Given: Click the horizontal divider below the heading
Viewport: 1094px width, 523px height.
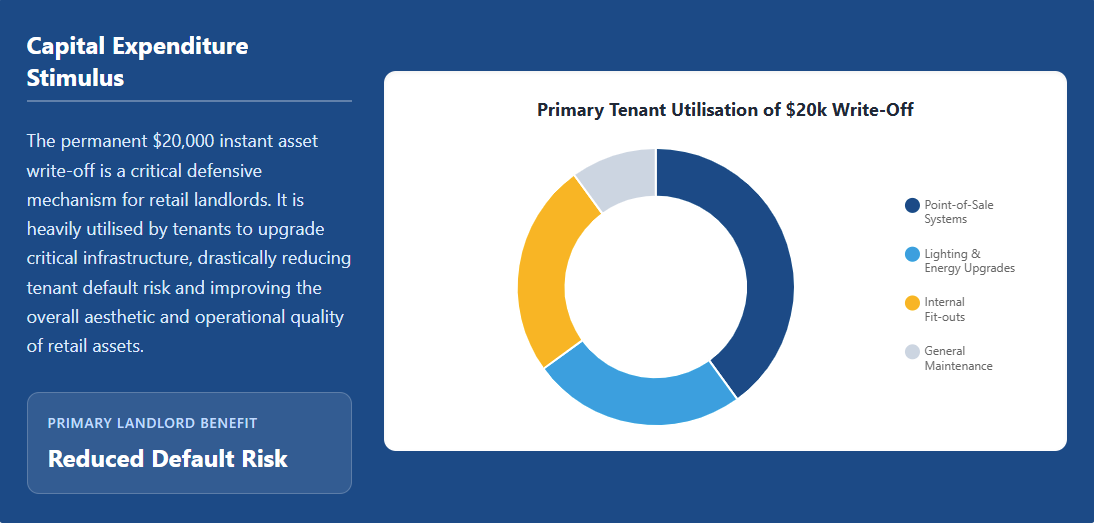Looking at the screenshot, I should [189, 101].
